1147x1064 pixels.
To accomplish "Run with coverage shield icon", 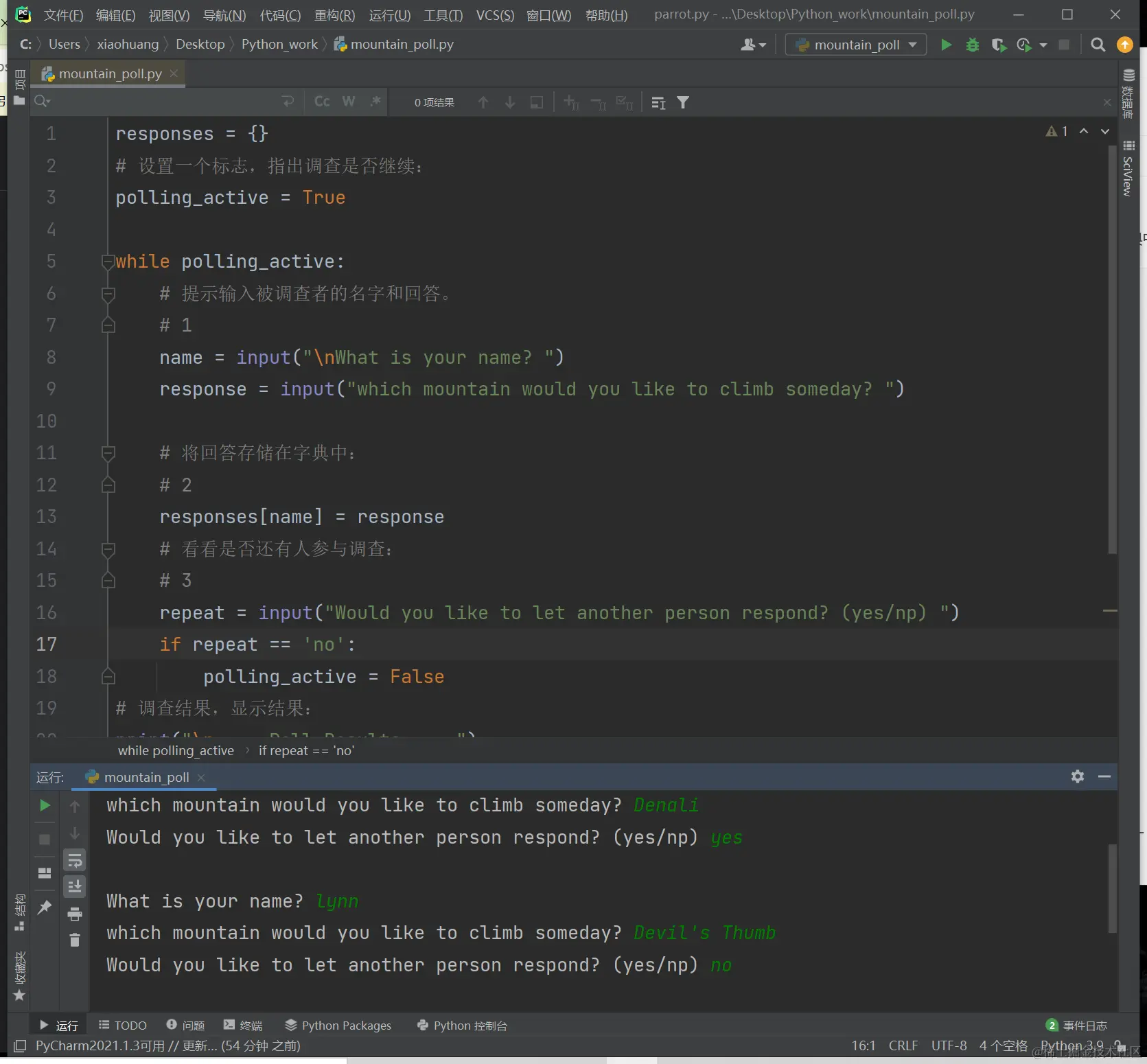I will 999,45.
